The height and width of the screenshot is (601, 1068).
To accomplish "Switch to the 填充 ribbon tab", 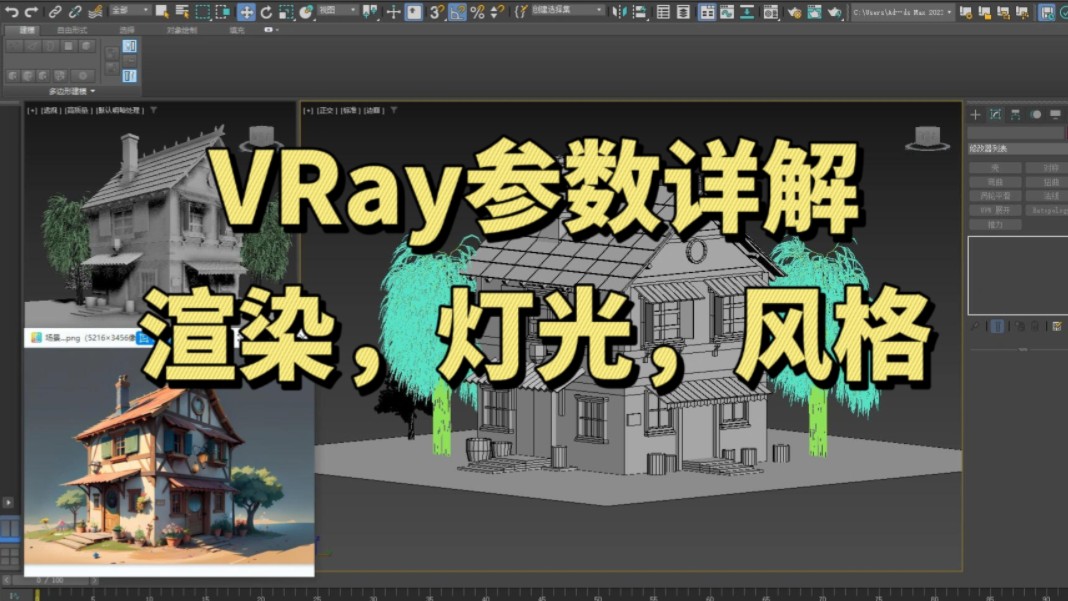I will [236, 30].
